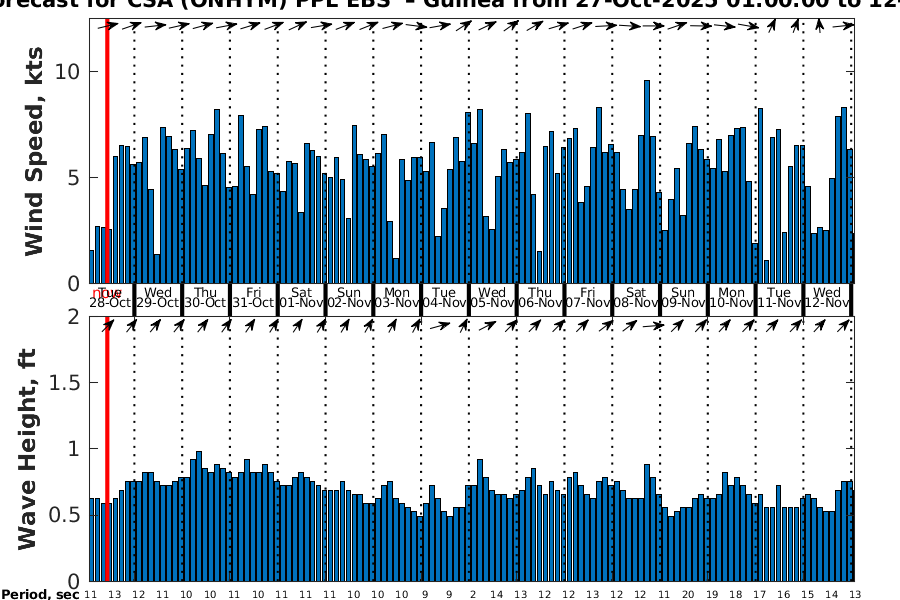Click the wind direction arrow above the top red line
The width and height of the screenshot is (900, 600).
(x=108, y=27)
